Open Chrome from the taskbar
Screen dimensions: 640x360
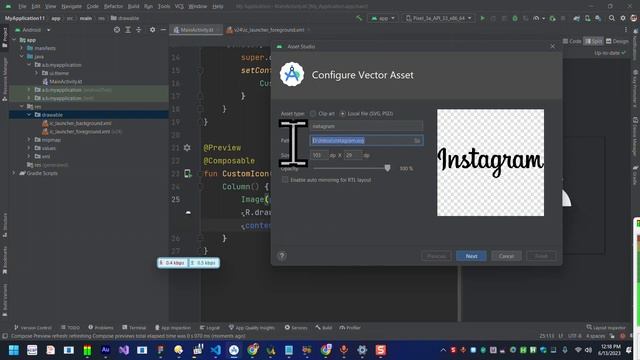tap(253, 350)
